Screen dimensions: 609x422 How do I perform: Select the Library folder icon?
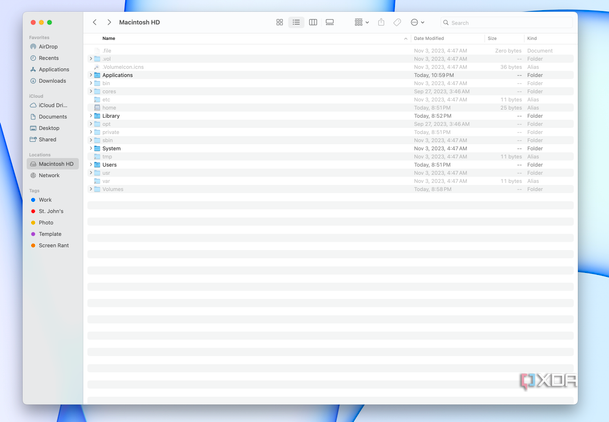[97, 116]
